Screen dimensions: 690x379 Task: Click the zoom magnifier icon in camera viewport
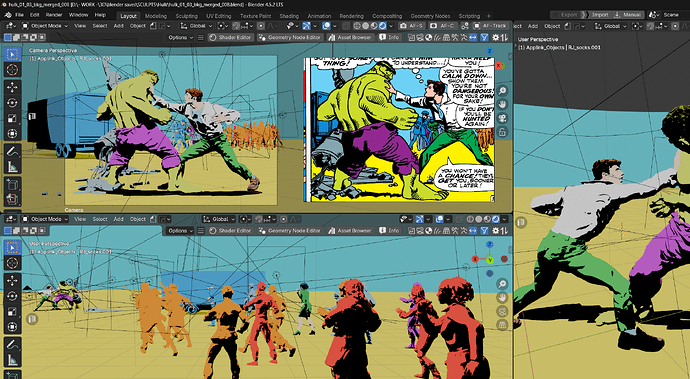[x=502, y=91]
